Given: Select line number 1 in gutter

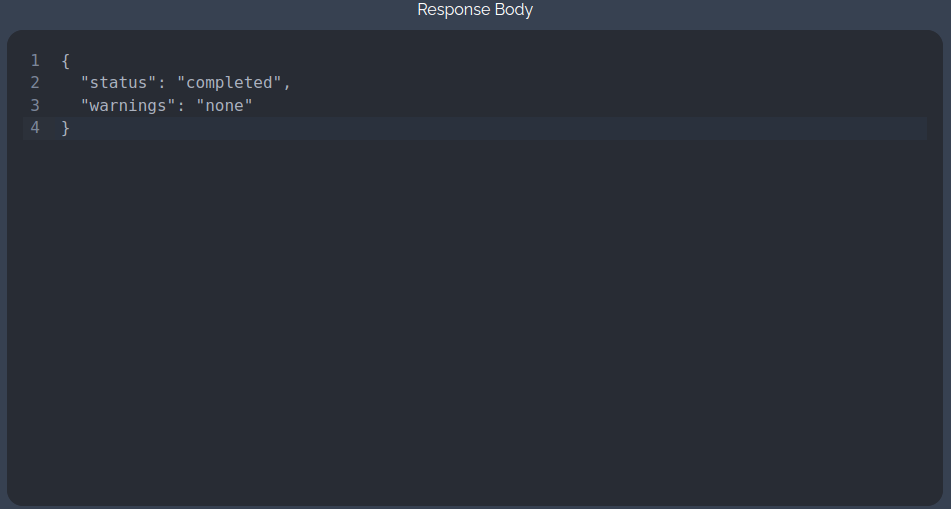Looking at the screenshot, I should [x=35, y=61].
